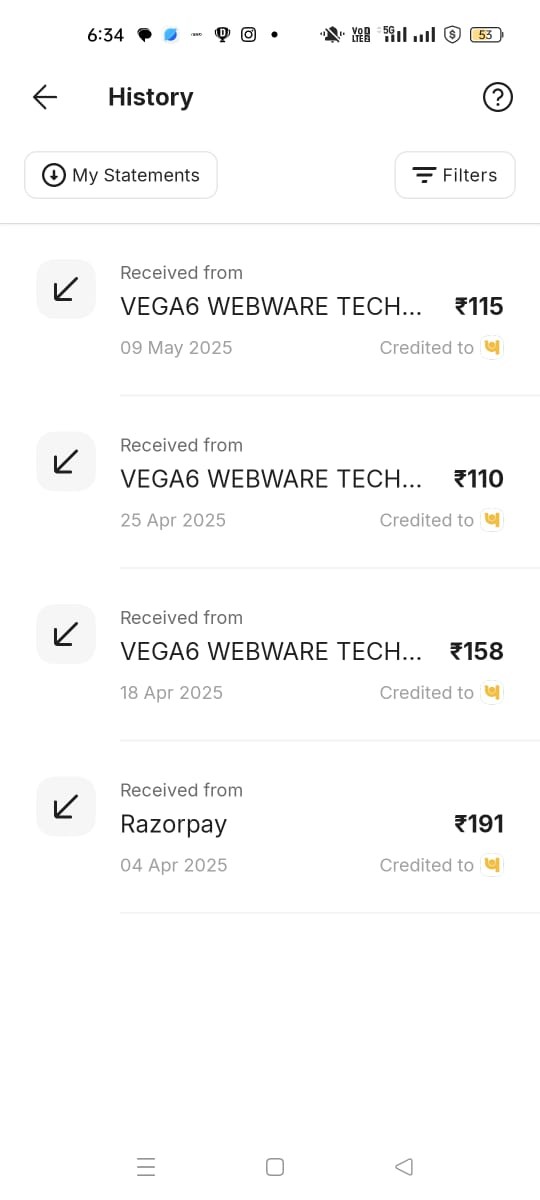Tap the Android home navigation button

pos(275,1167)
